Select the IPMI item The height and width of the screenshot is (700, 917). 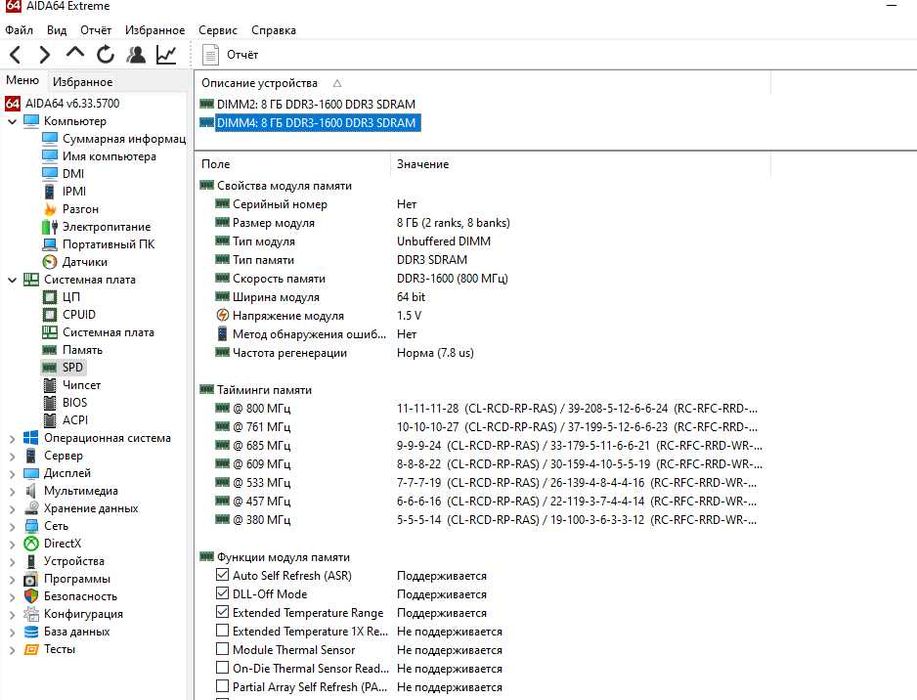click(64, 192)
